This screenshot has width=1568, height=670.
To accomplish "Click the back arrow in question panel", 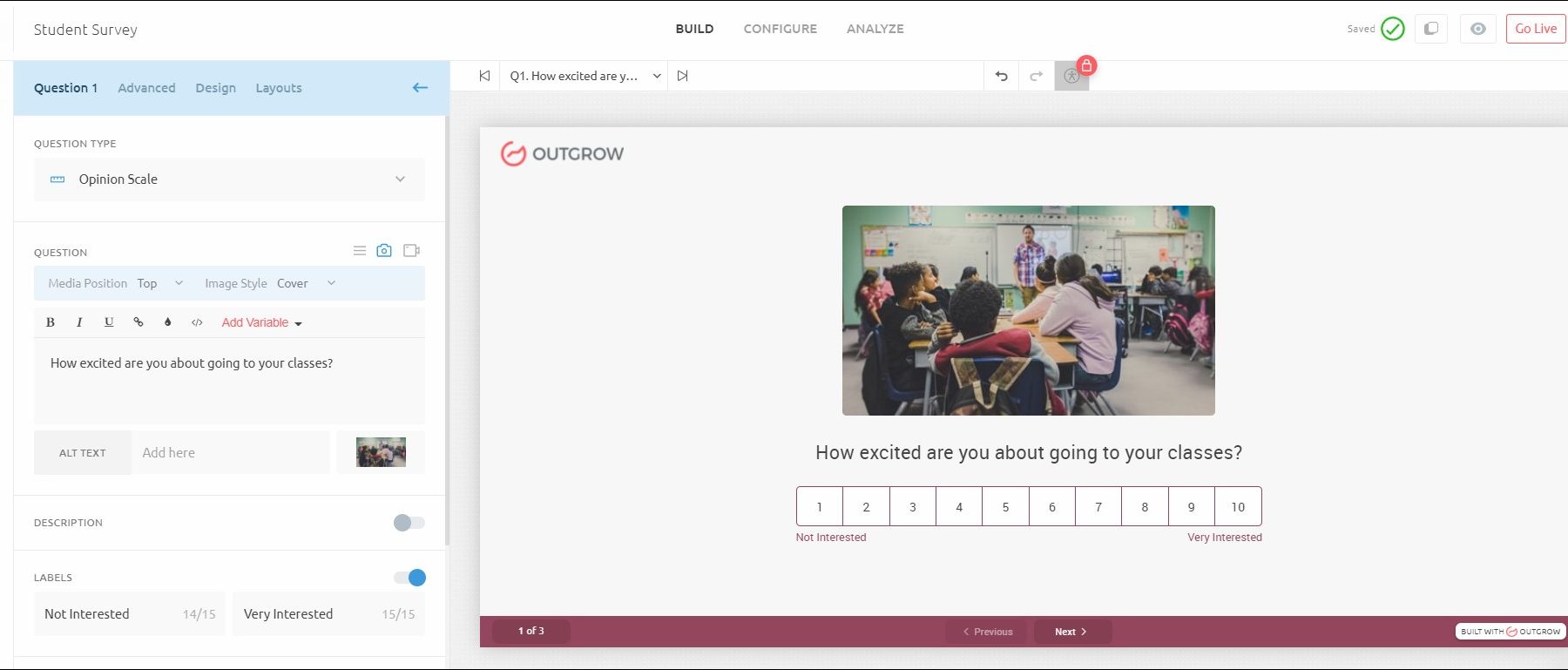I will click(420, 88).
